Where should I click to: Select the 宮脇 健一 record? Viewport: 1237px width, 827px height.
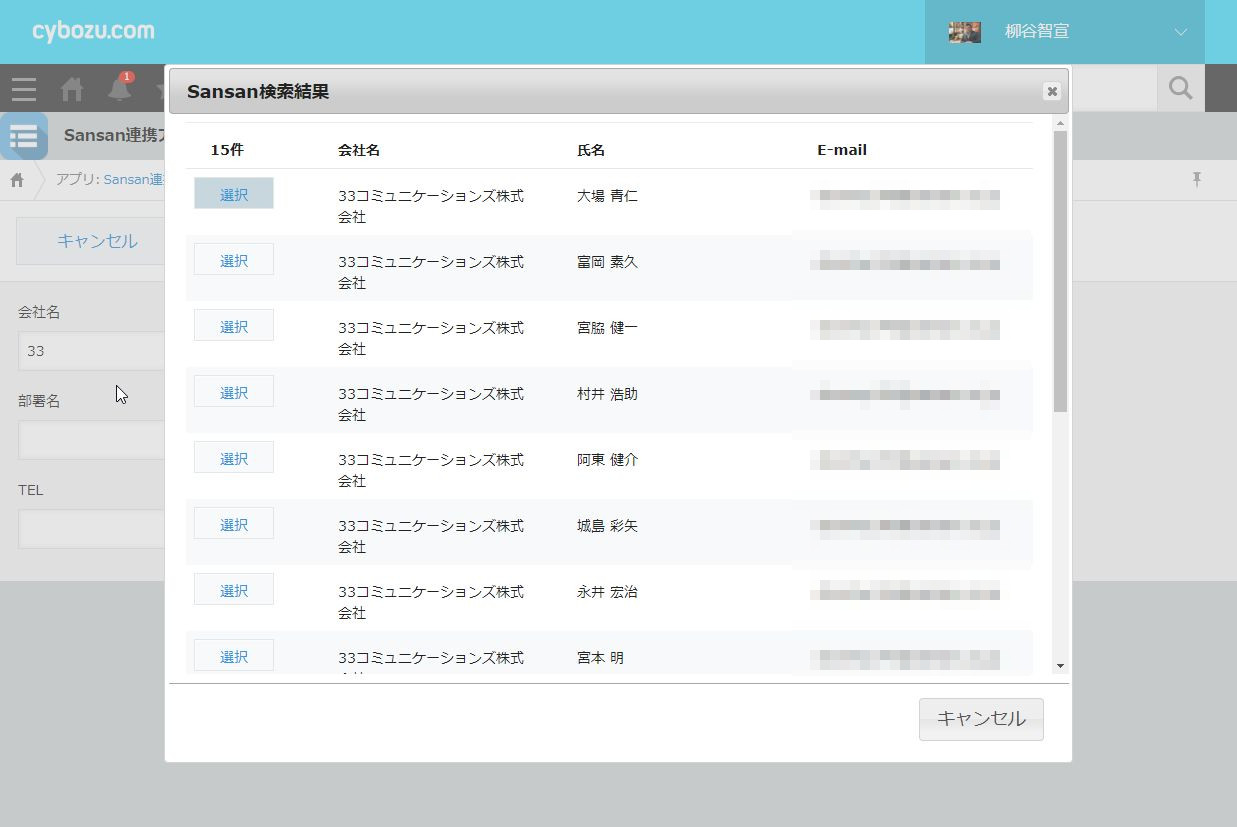point(234,326)
